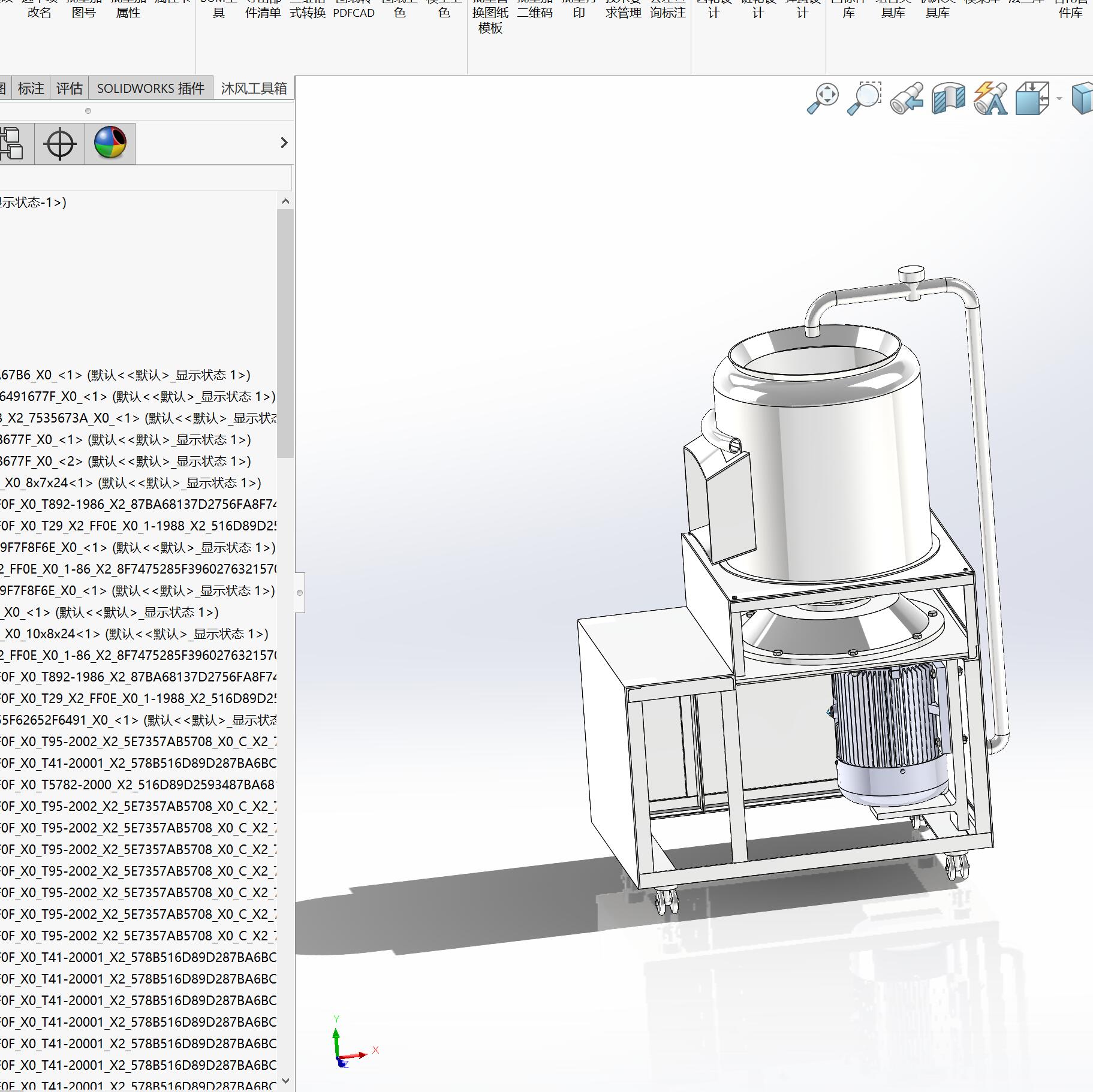This screenshot has height=1092, width=1093.
Task: Click the 求管理 ribbon button
Action: 624,9
